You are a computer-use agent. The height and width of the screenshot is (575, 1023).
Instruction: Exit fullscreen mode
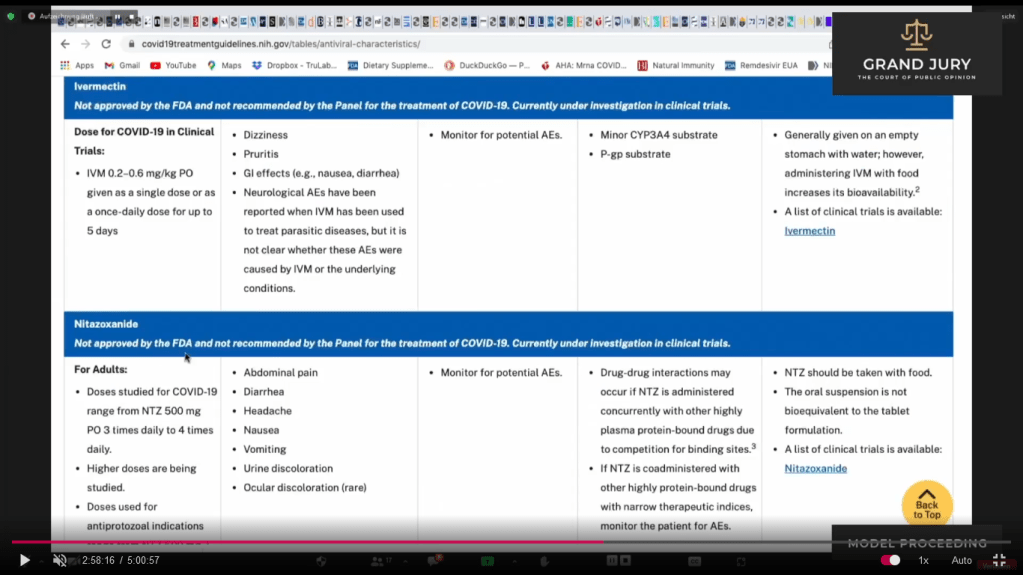coord(998,561)
